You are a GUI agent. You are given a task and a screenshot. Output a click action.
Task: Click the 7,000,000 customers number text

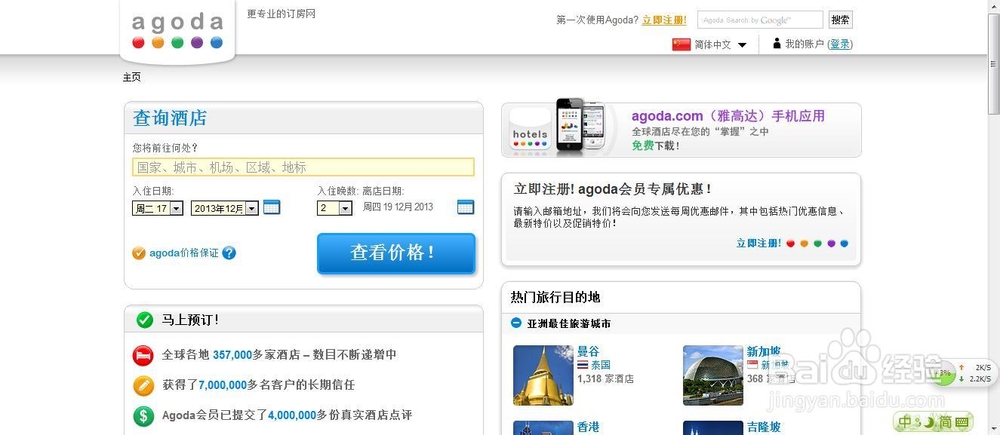[223, 385]
